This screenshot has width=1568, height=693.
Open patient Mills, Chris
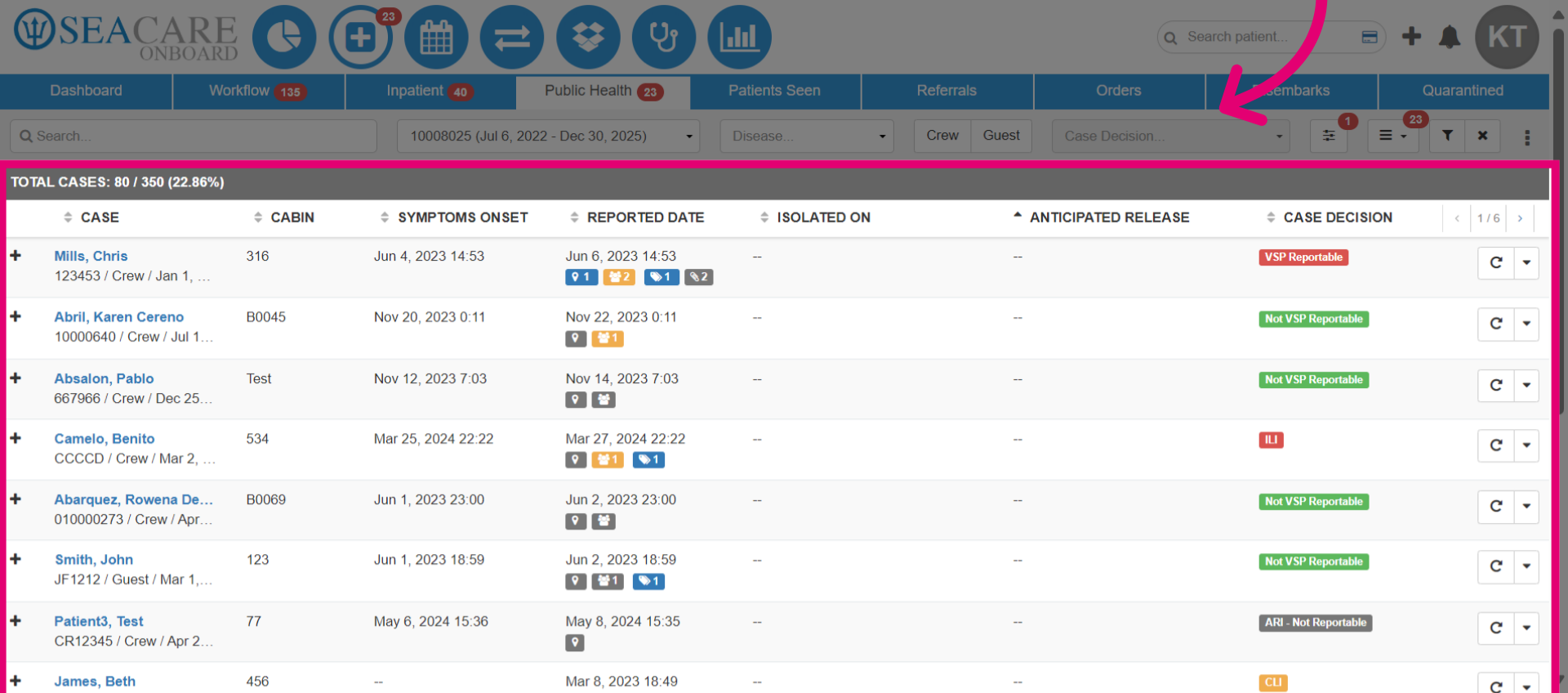click(x=91, y=256)
